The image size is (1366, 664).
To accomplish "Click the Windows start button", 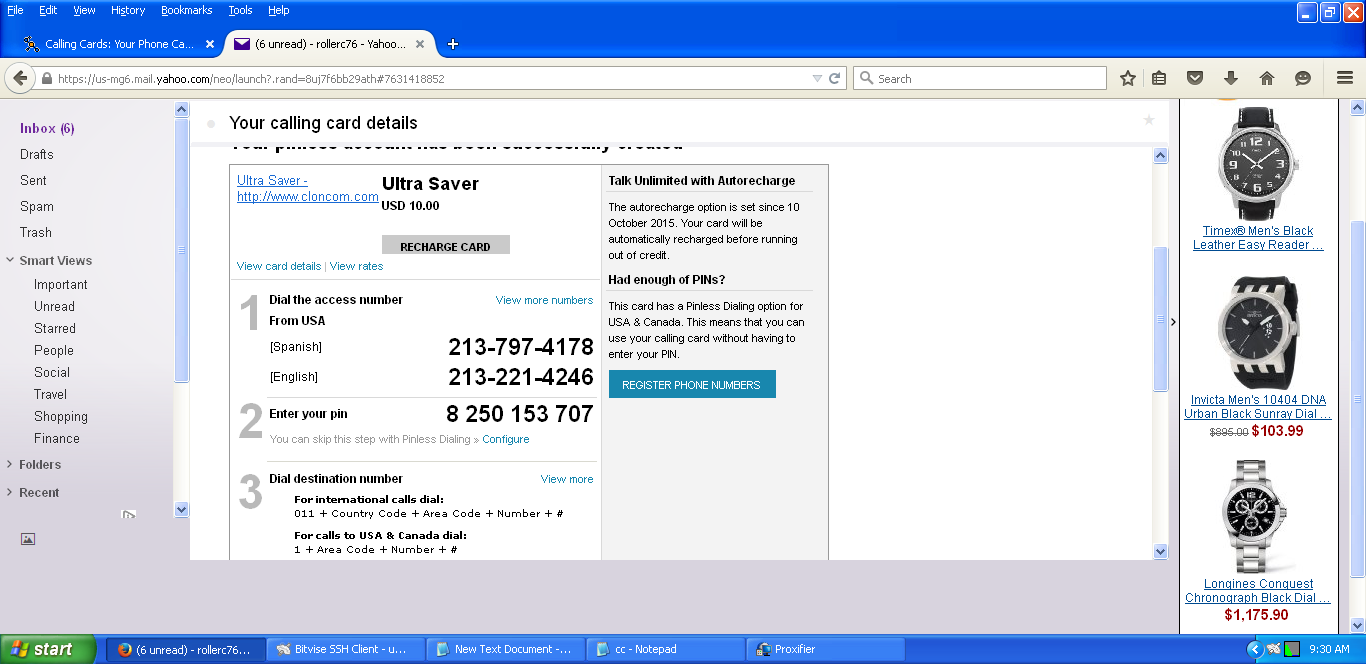I will 48,649.
